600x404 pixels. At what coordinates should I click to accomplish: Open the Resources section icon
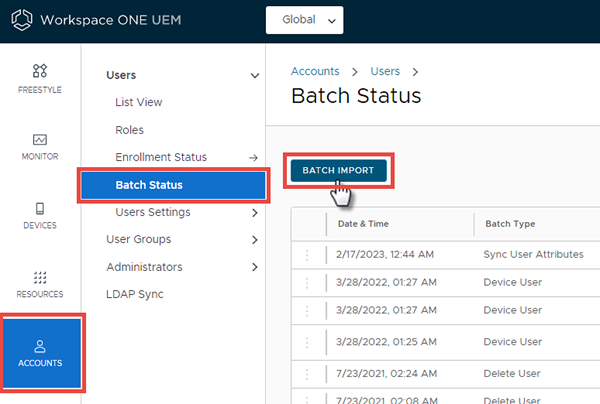pos(40,277)
